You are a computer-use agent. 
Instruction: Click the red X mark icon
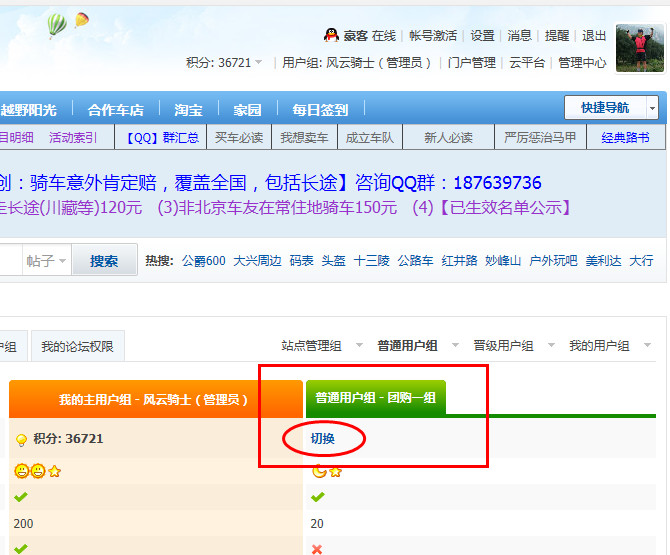pos(317,549)
